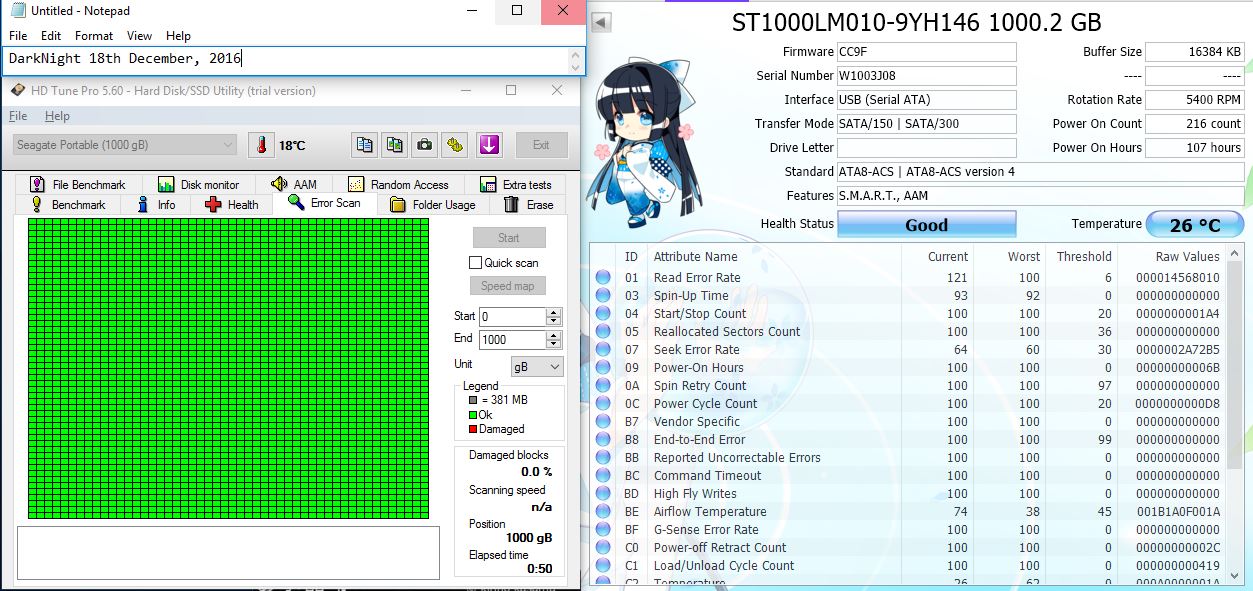This screenshot has width=1253, height=591.
Task: Switch to the Extra tests tab
Action: click(x=515, y=184)
